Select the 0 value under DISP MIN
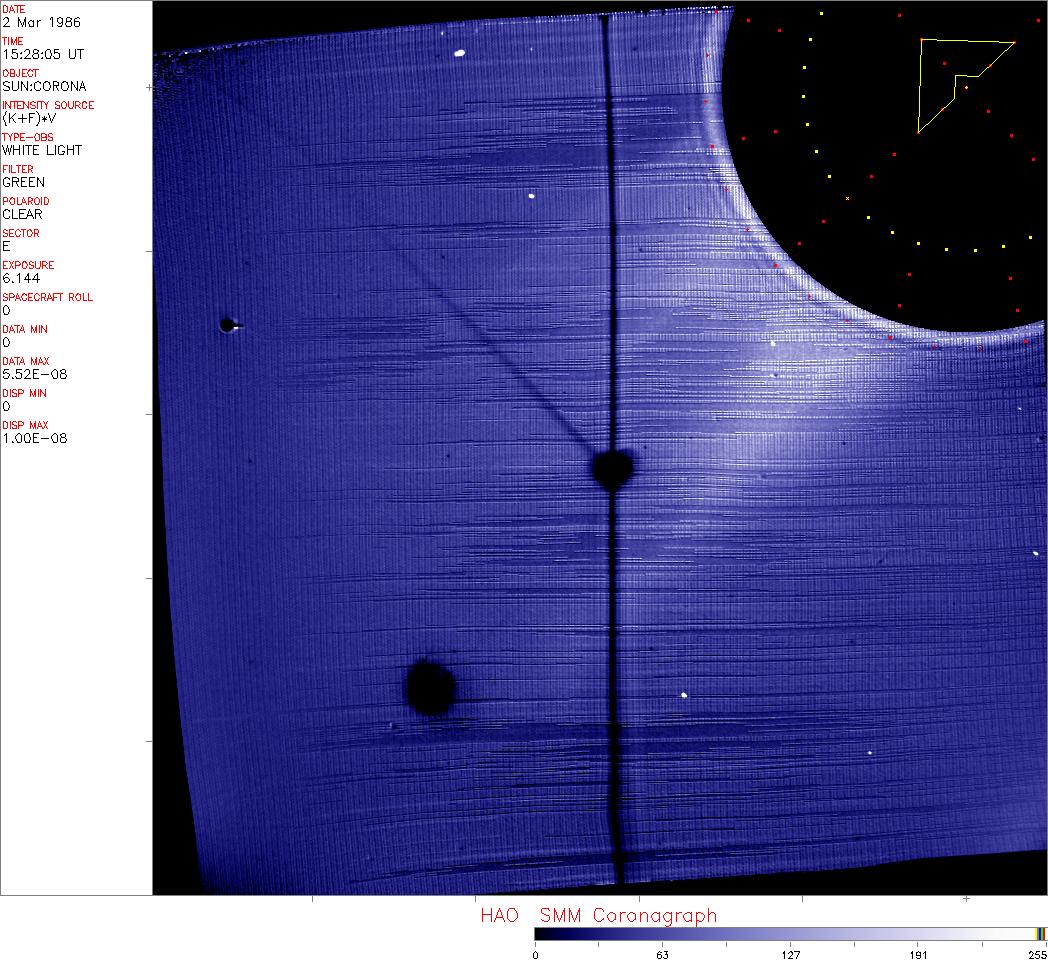Screen dimensions: 1048x960 pos(6,406)
